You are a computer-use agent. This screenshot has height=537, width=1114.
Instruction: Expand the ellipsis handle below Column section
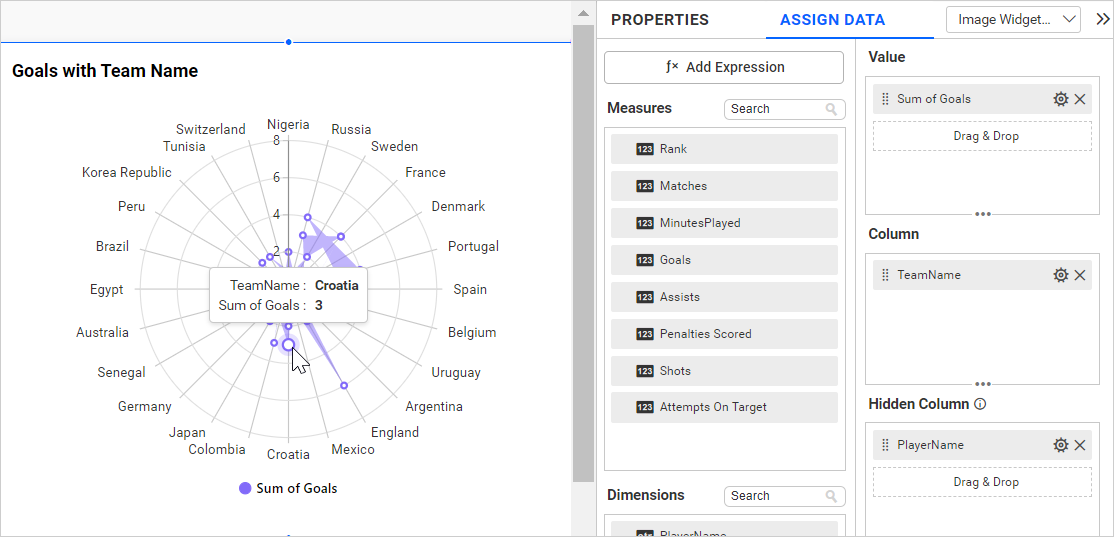[983, 384]
